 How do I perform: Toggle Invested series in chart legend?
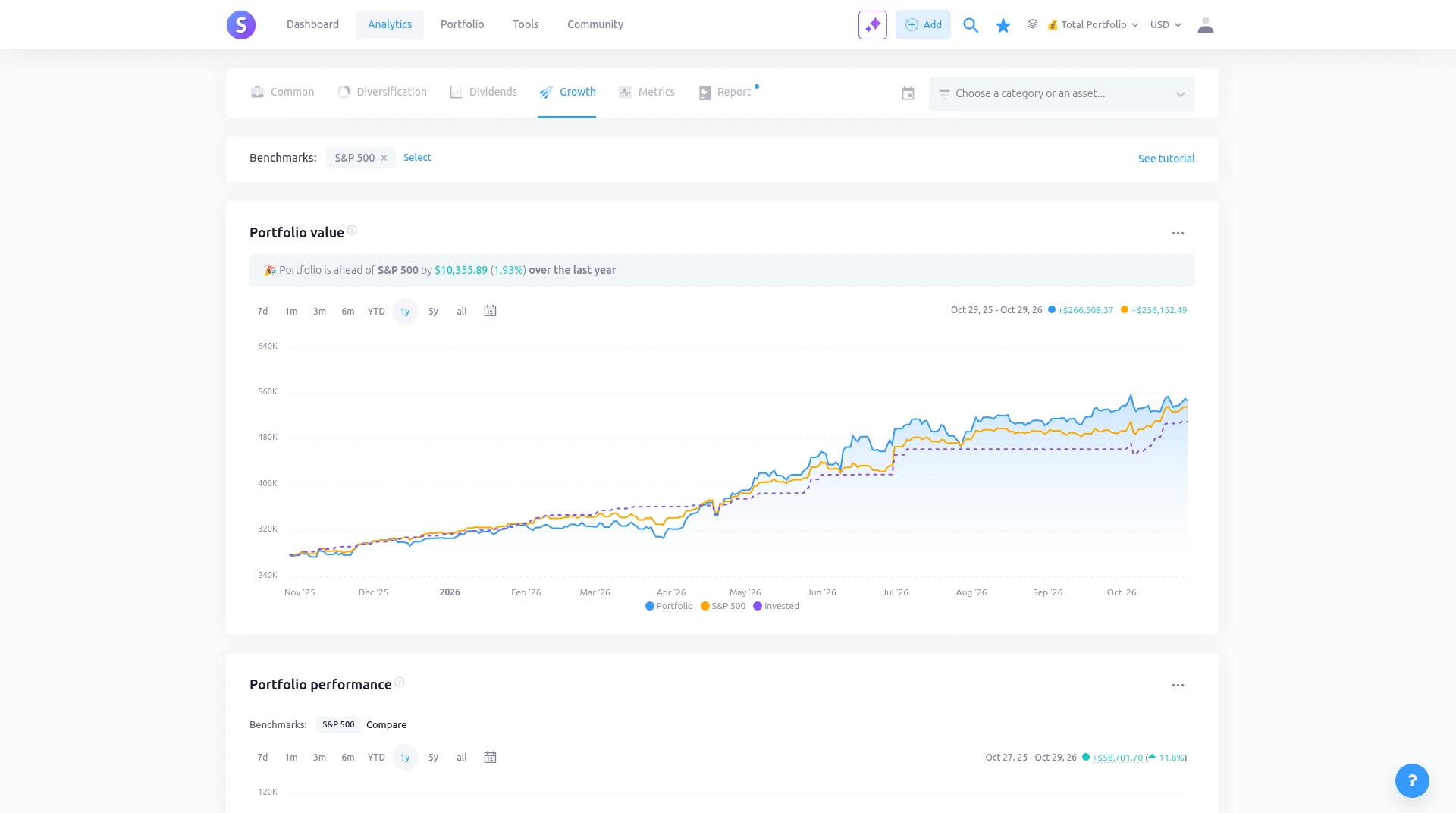[x=776, y=606]
